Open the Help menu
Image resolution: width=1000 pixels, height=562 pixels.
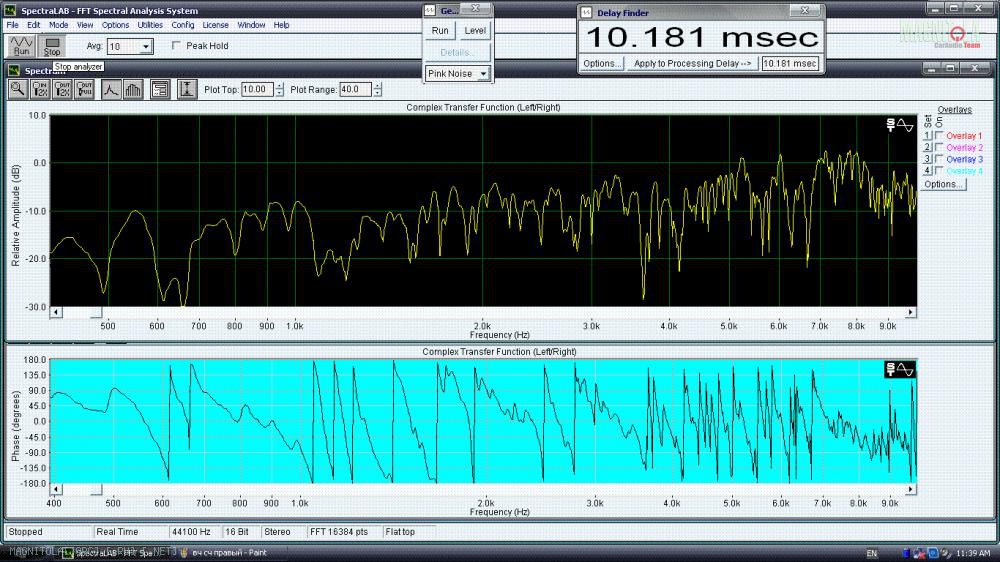tap(282, 25)
